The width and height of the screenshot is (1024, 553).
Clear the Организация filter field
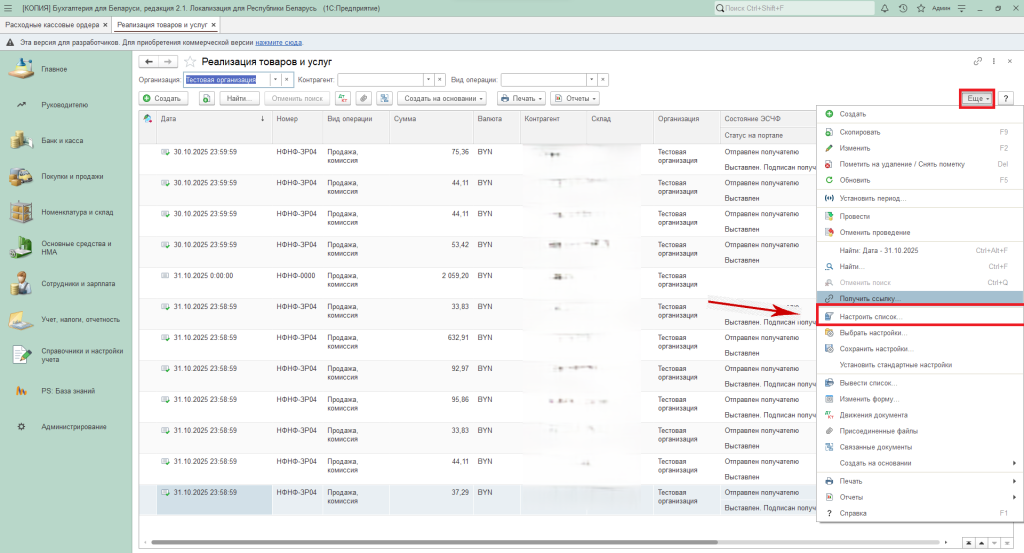click(x=287, y=79)
